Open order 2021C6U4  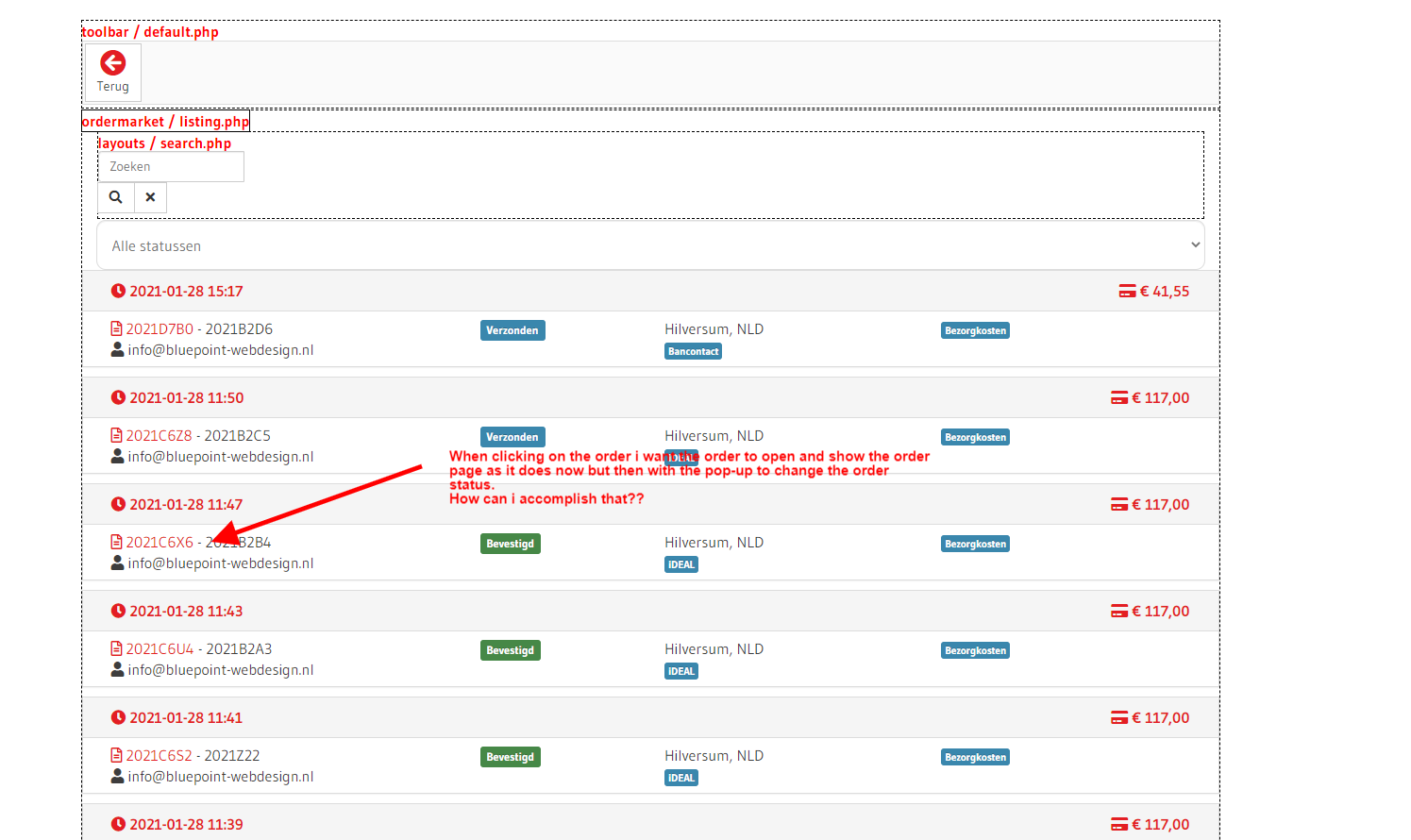(160, 648)
